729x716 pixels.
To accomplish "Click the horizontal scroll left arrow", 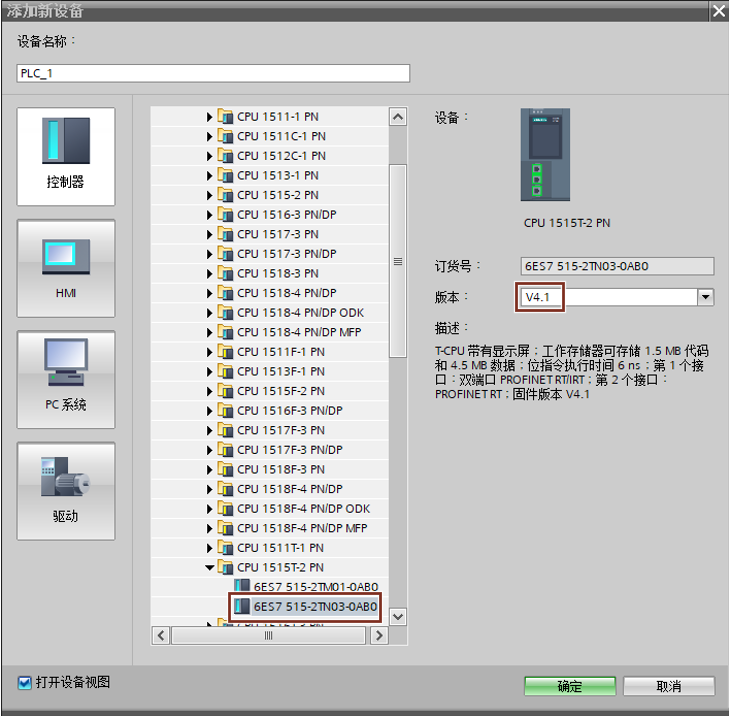I will click(161, 635).
